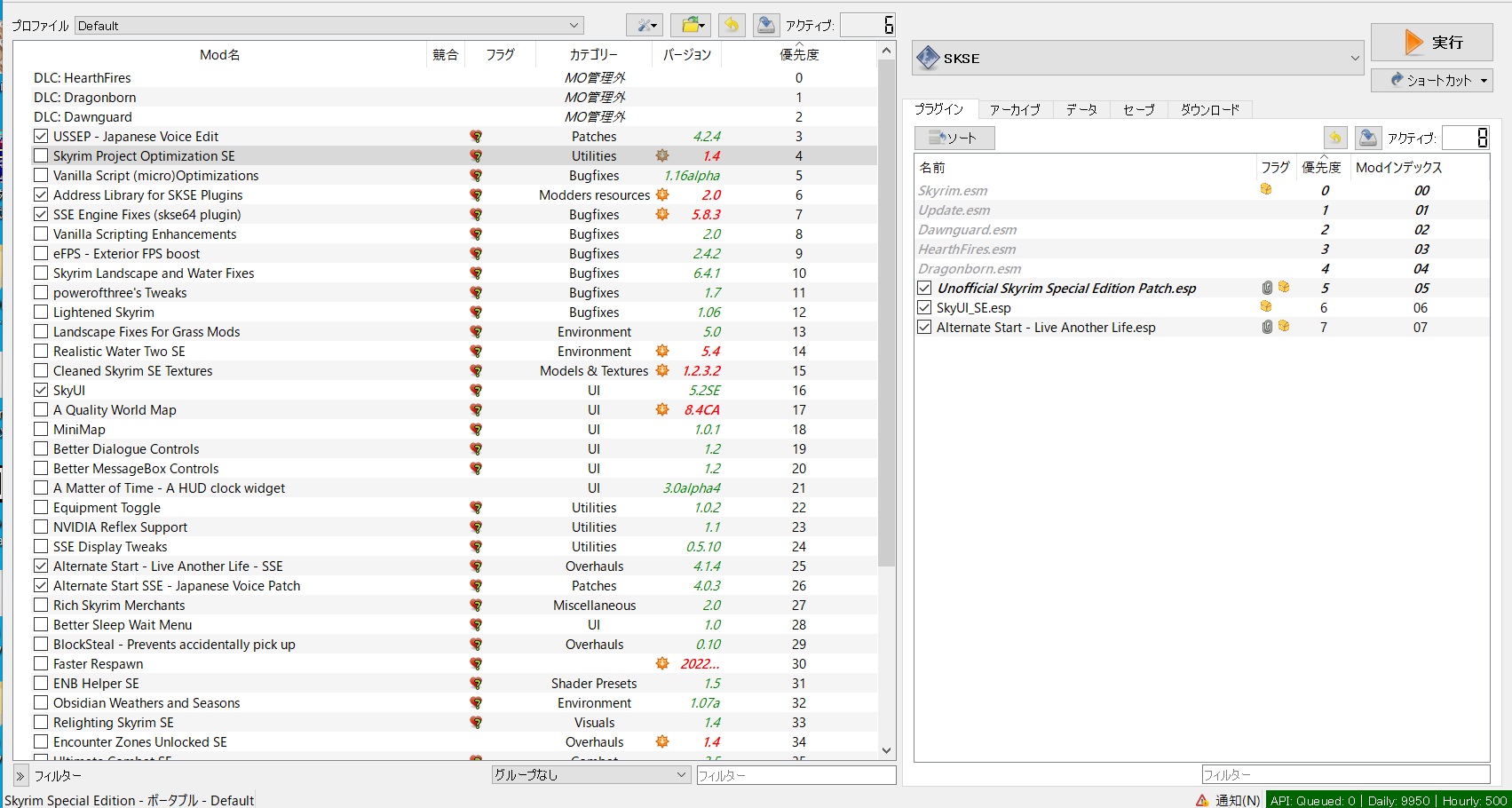Viewport: 1512px width, 808px height.
Task: Switch to the saves tab
Action: click(x=1139, y=109)
